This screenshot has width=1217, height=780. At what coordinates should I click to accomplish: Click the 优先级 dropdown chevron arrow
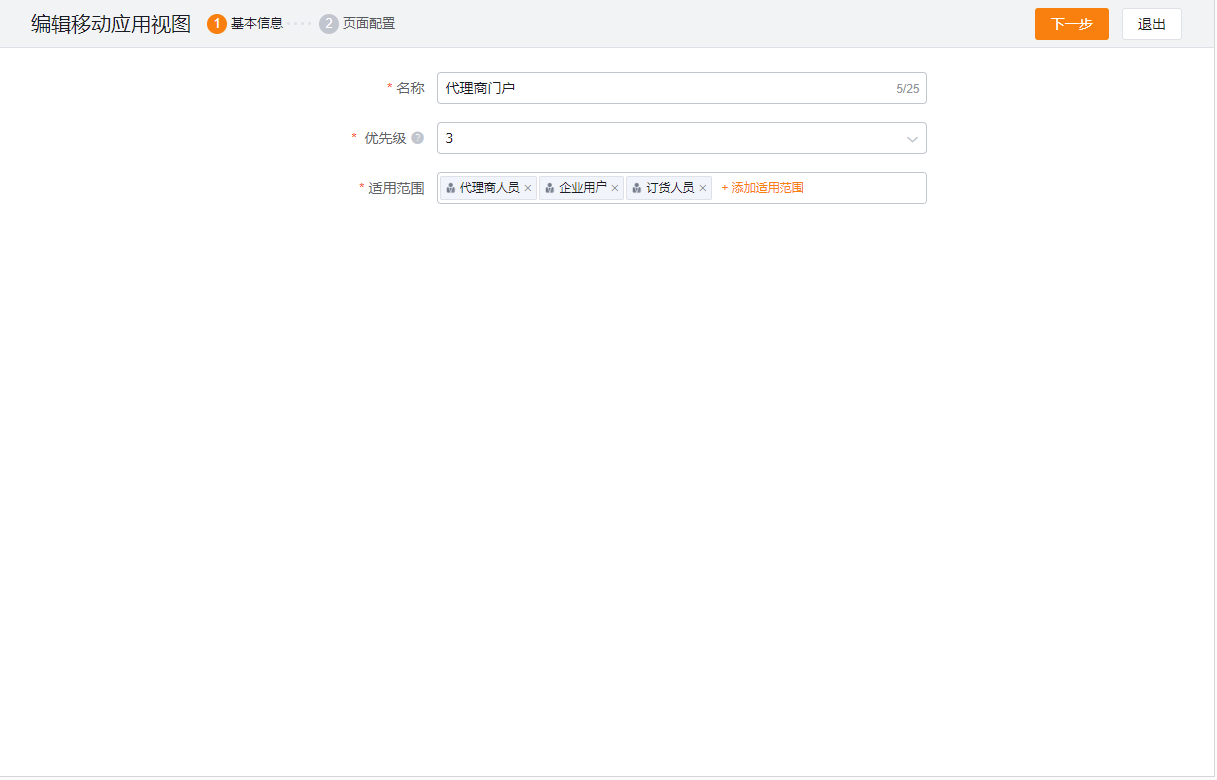click(912, 139)
